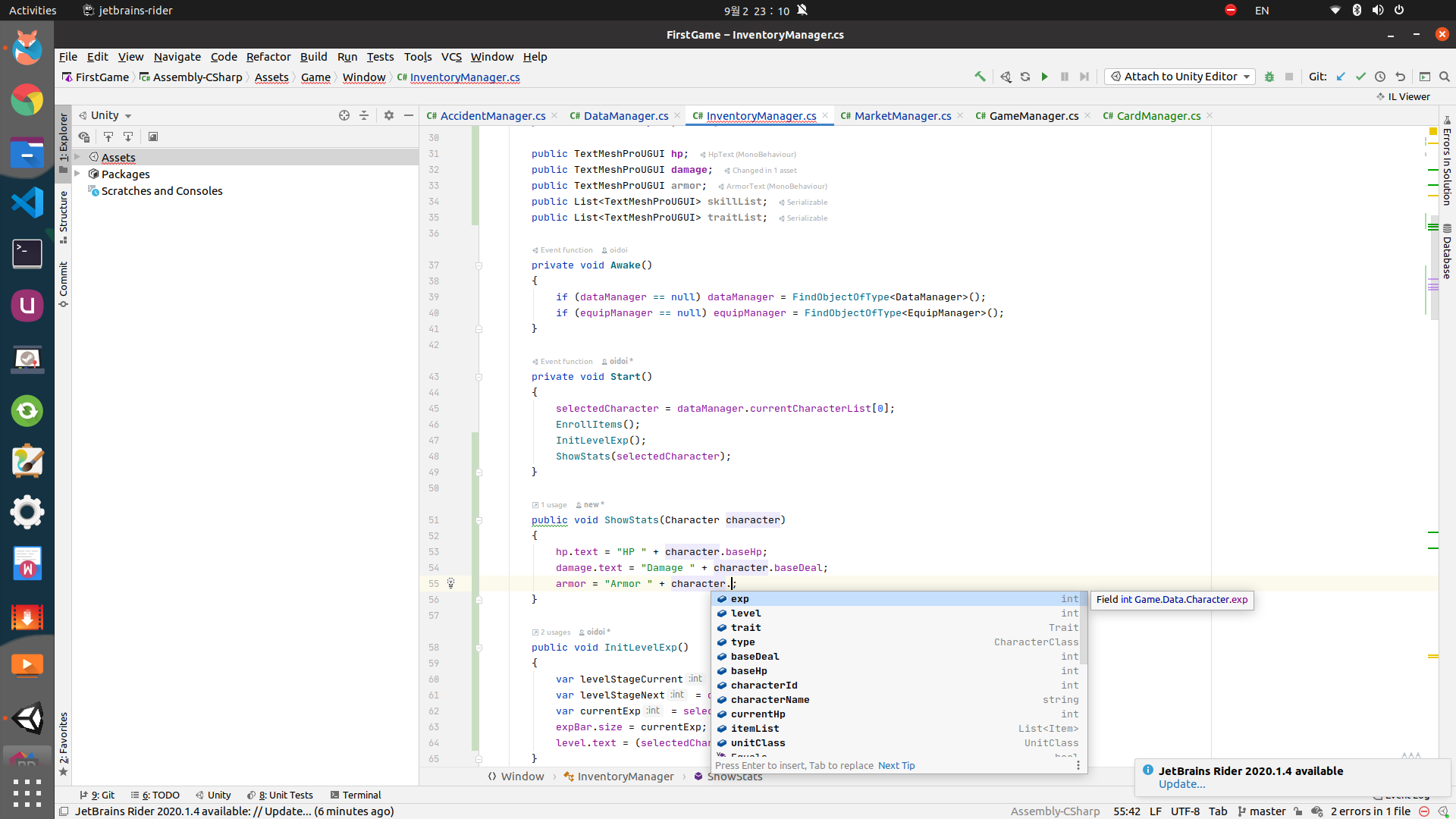Click the Debug bug icon
1456x819 pixels.
click(x=1269, y=77)
